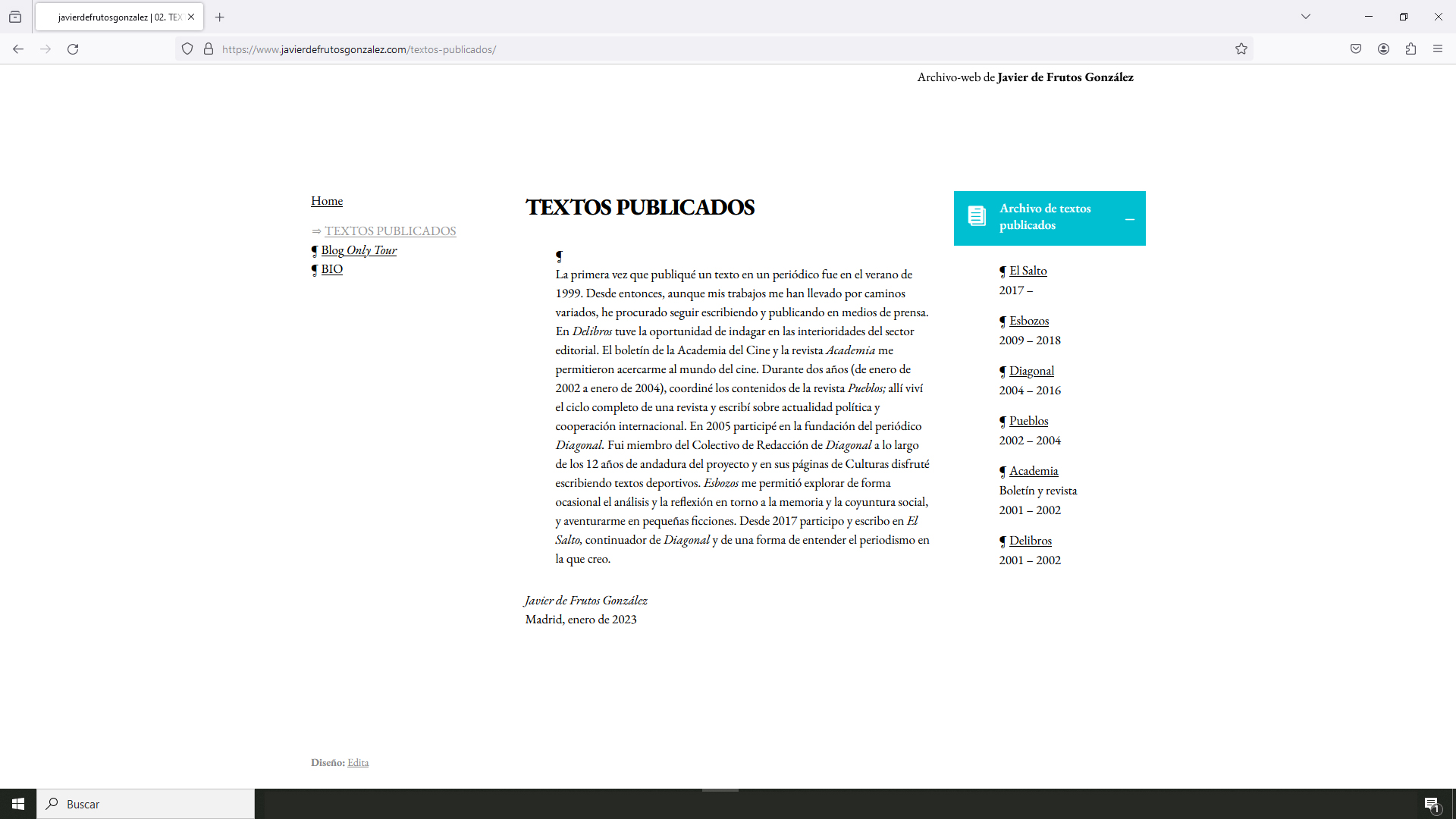
Task: Open Academia archive link
Action: coord(1034,471)
